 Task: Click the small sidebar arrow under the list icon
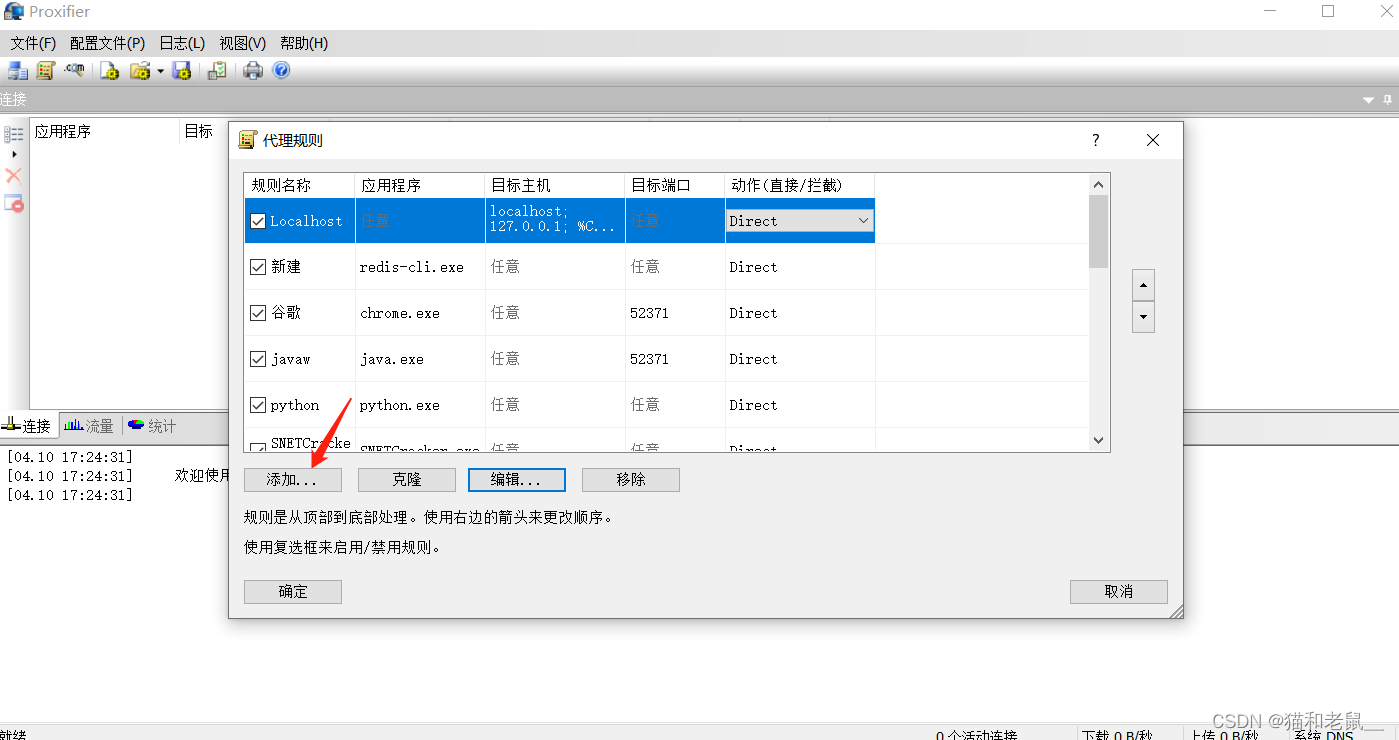coord(14,154)
